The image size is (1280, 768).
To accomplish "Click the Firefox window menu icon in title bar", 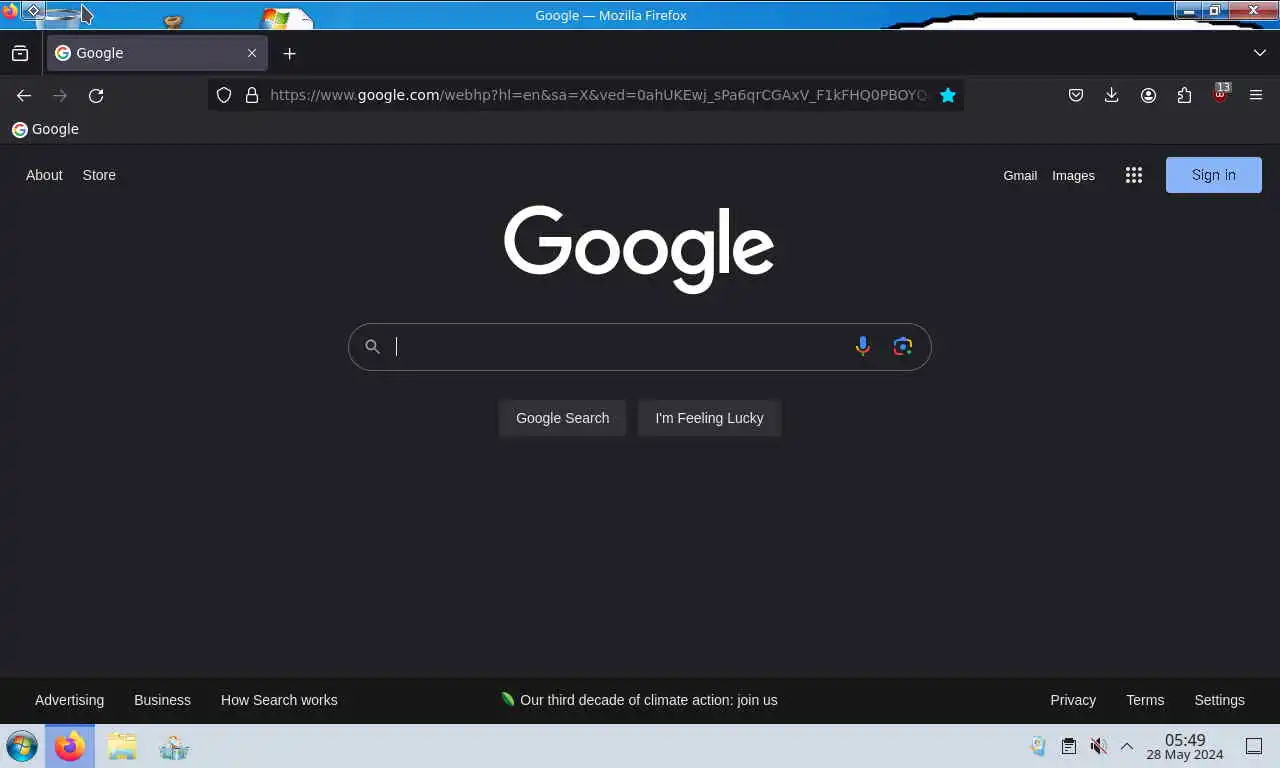I will (x=10, y=12).
